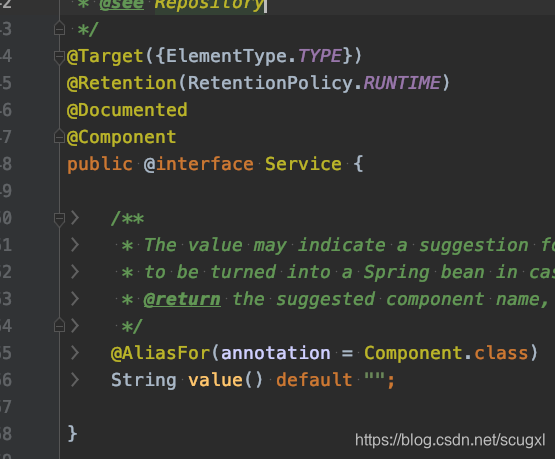This screenshot has height=459, width=555.
Task: Click the value() method name
Action: [225, 380]
